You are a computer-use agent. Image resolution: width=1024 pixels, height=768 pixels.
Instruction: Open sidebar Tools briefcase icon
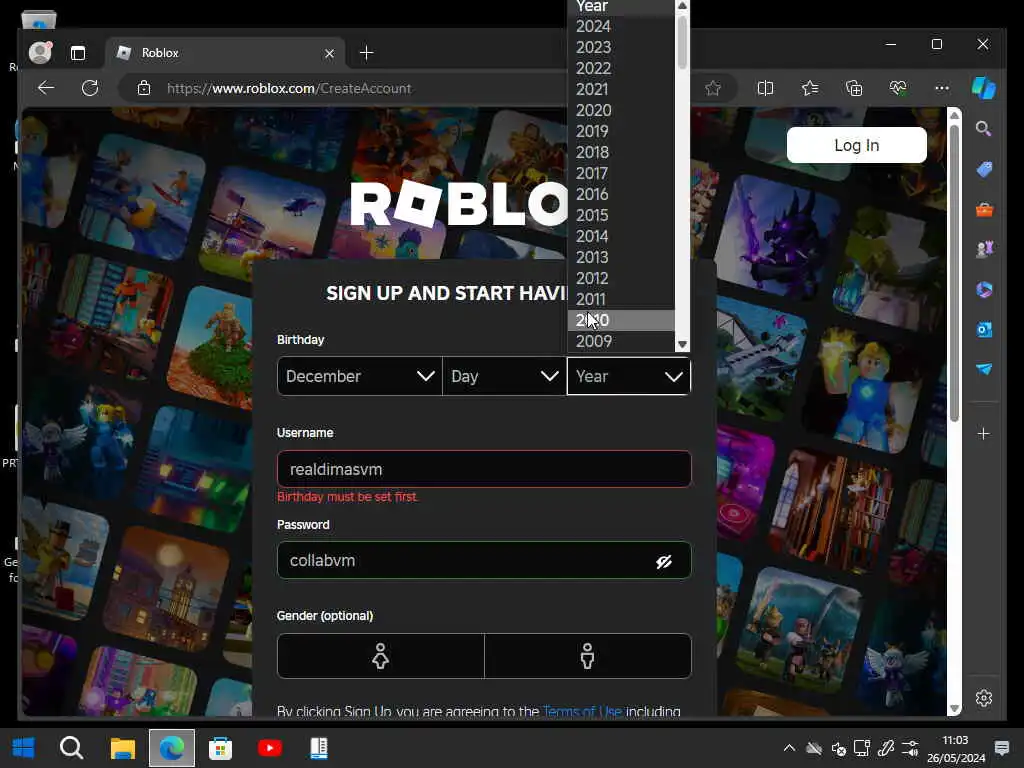click(984, 210)
